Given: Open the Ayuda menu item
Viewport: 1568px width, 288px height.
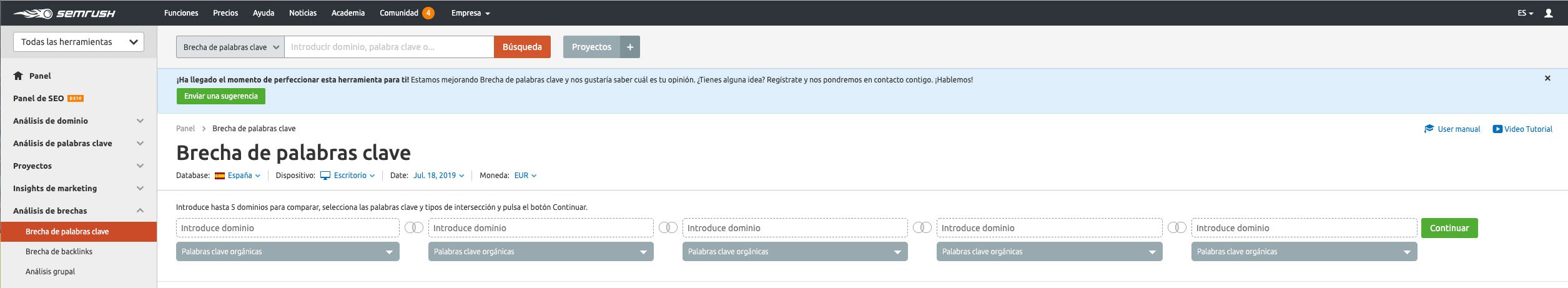Looking at the screenshot, I should click(264, 13).
